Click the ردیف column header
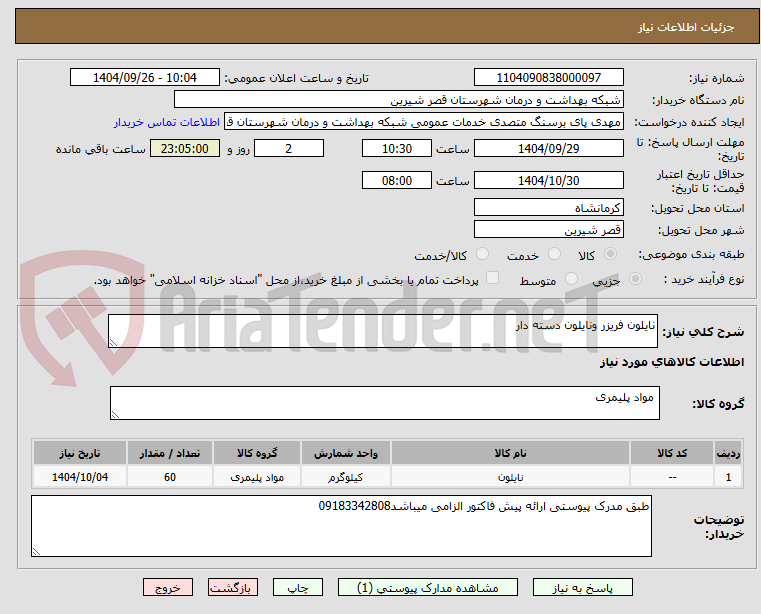Screen dimensions: 761x614 [x=728, y=453]
